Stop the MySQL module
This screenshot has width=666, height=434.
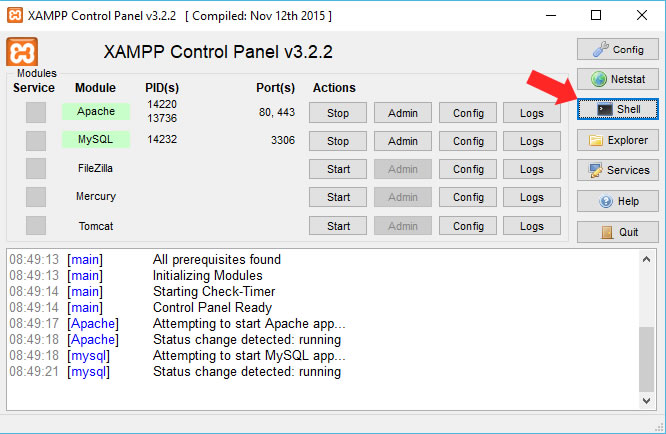338,141
